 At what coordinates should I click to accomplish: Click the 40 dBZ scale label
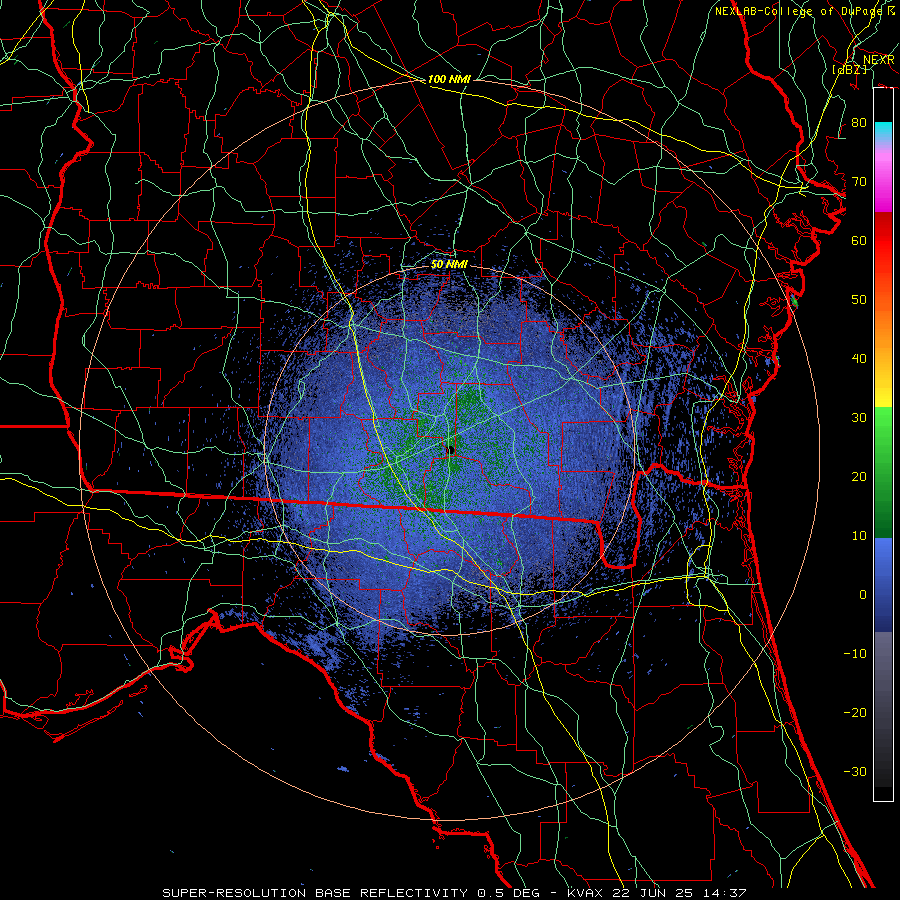pyautogui.click(x=859, y=359)
